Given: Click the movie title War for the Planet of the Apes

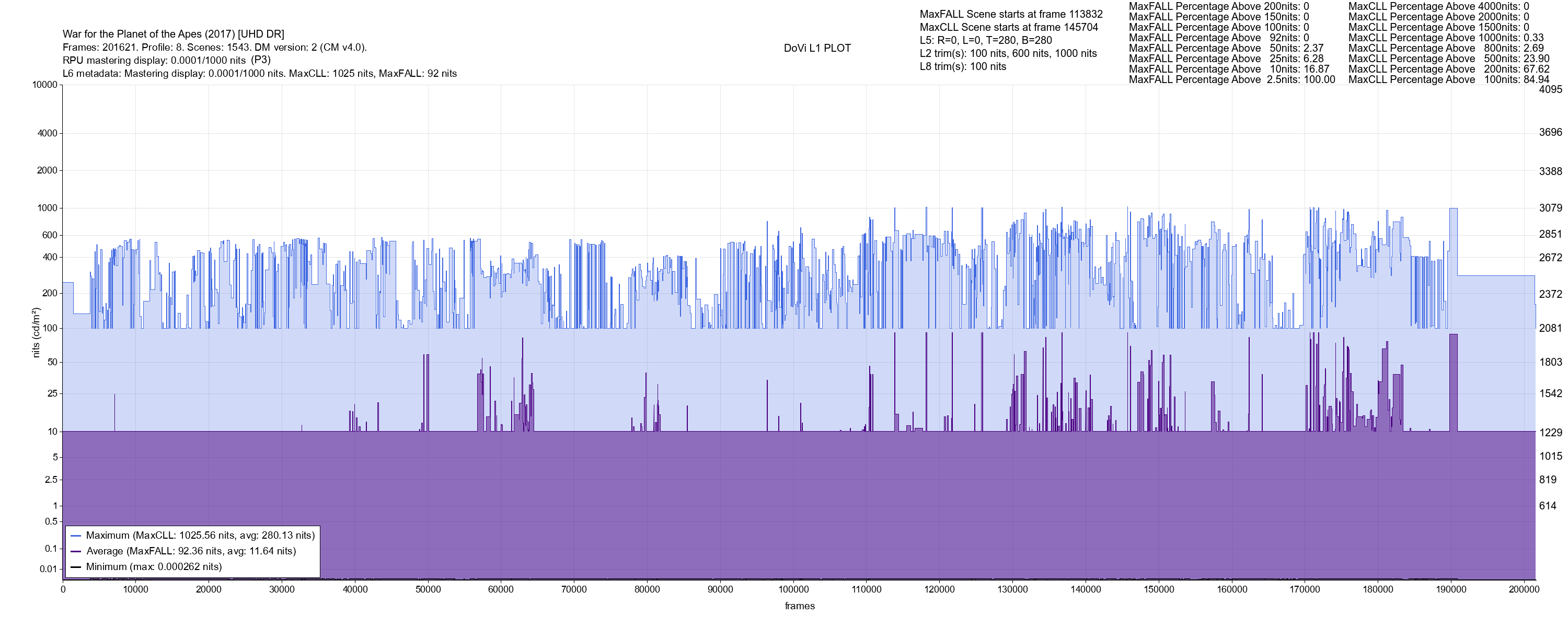Looking at the screenshot, I should 174,34.
